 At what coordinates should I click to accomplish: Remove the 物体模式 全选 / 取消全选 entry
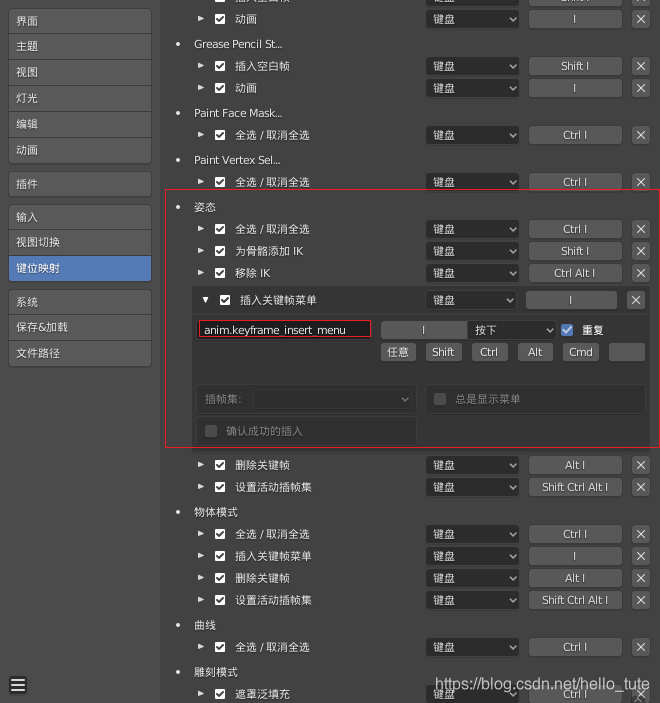coord(641,534)
